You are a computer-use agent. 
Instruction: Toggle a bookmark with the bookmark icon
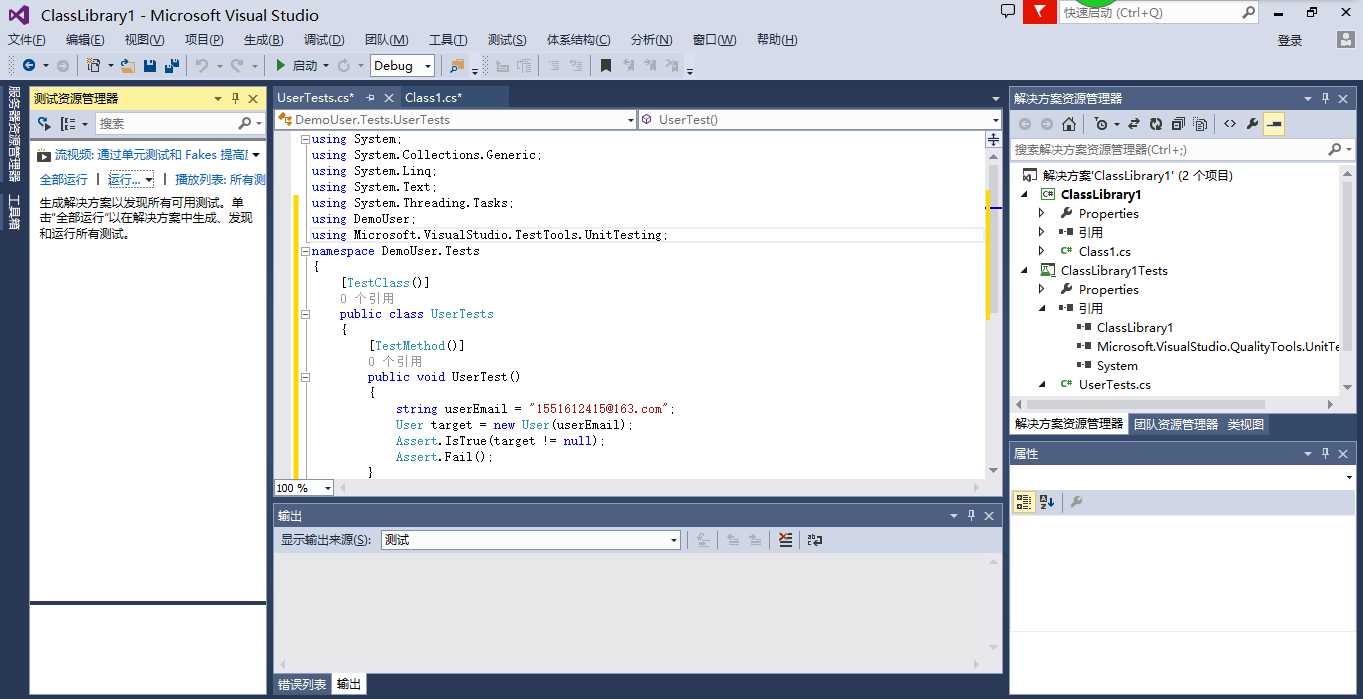click(606, 65)
